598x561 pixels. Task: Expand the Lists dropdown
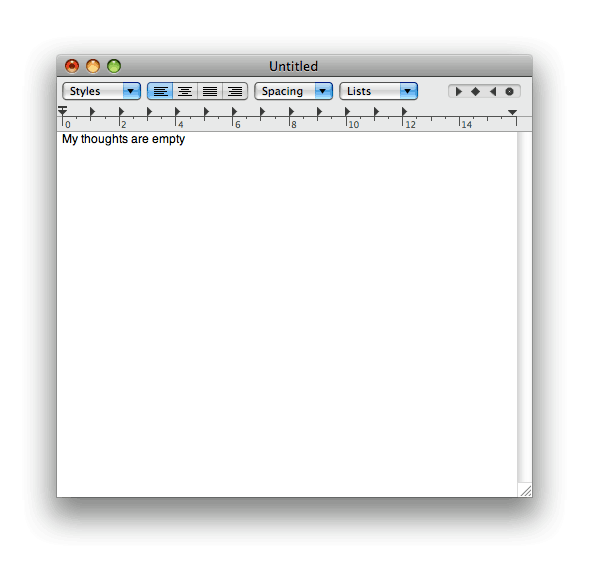click(x=379, y=92)
